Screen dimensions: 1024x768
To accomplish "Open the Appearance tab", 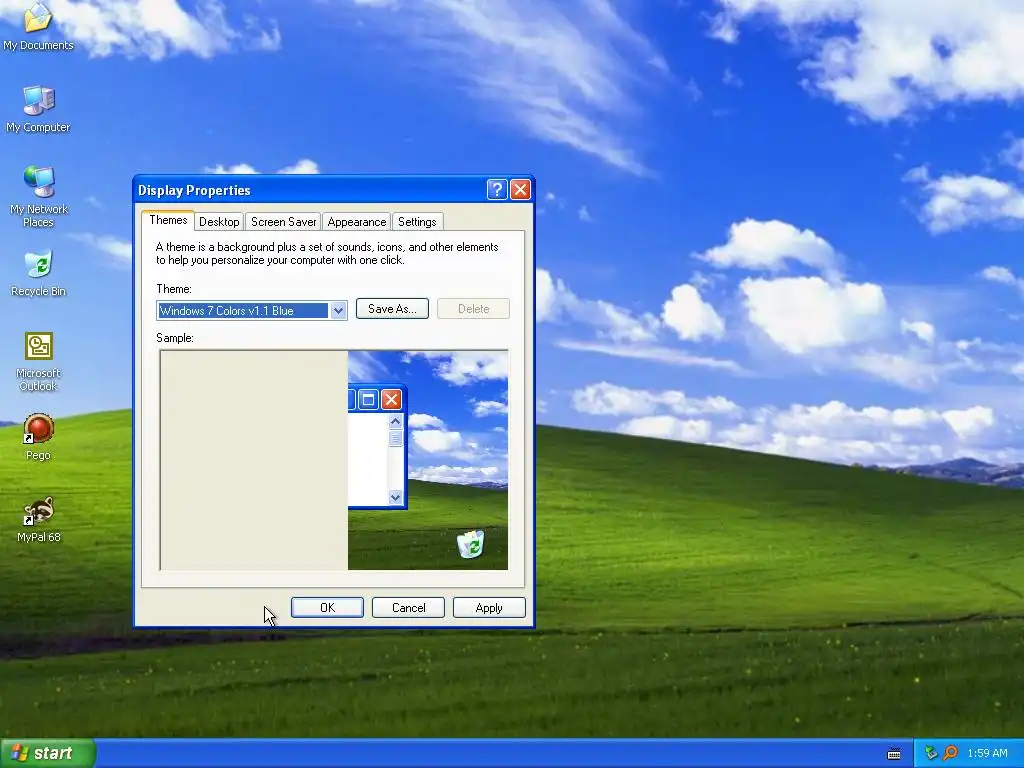I will point(357,222).
